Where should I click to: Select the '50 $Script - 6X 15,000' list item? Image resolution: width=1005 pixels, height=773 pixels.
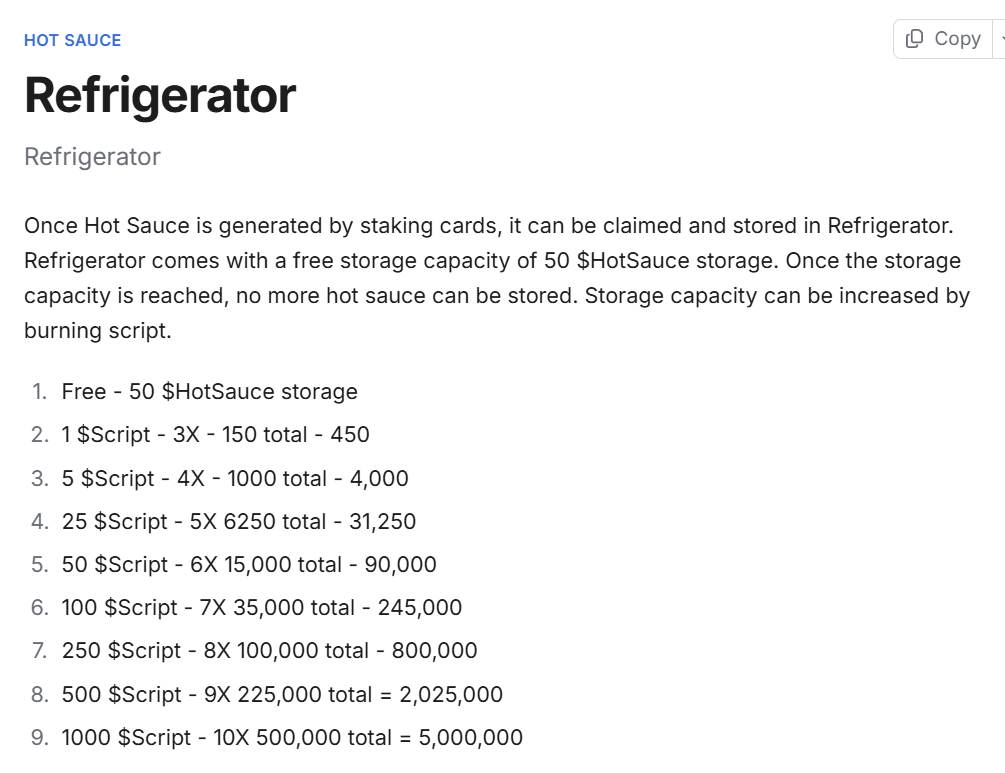(x=249, y=564)
